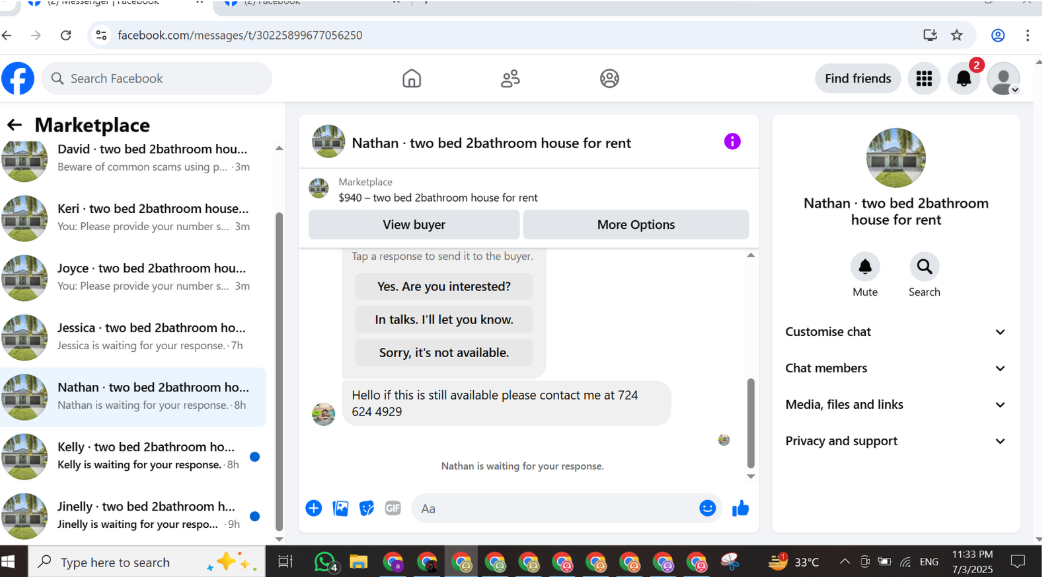The image size is (1042, 577).
Task: Click the conversation list scrollbar
Action: point(279,371)
